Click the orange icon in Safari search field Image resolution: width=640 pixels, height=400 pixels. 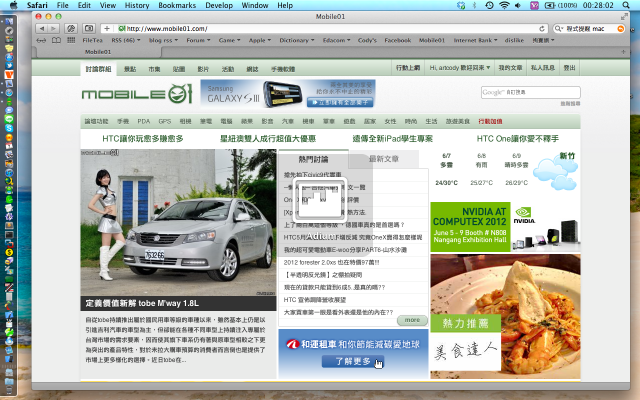coord(620,29)
